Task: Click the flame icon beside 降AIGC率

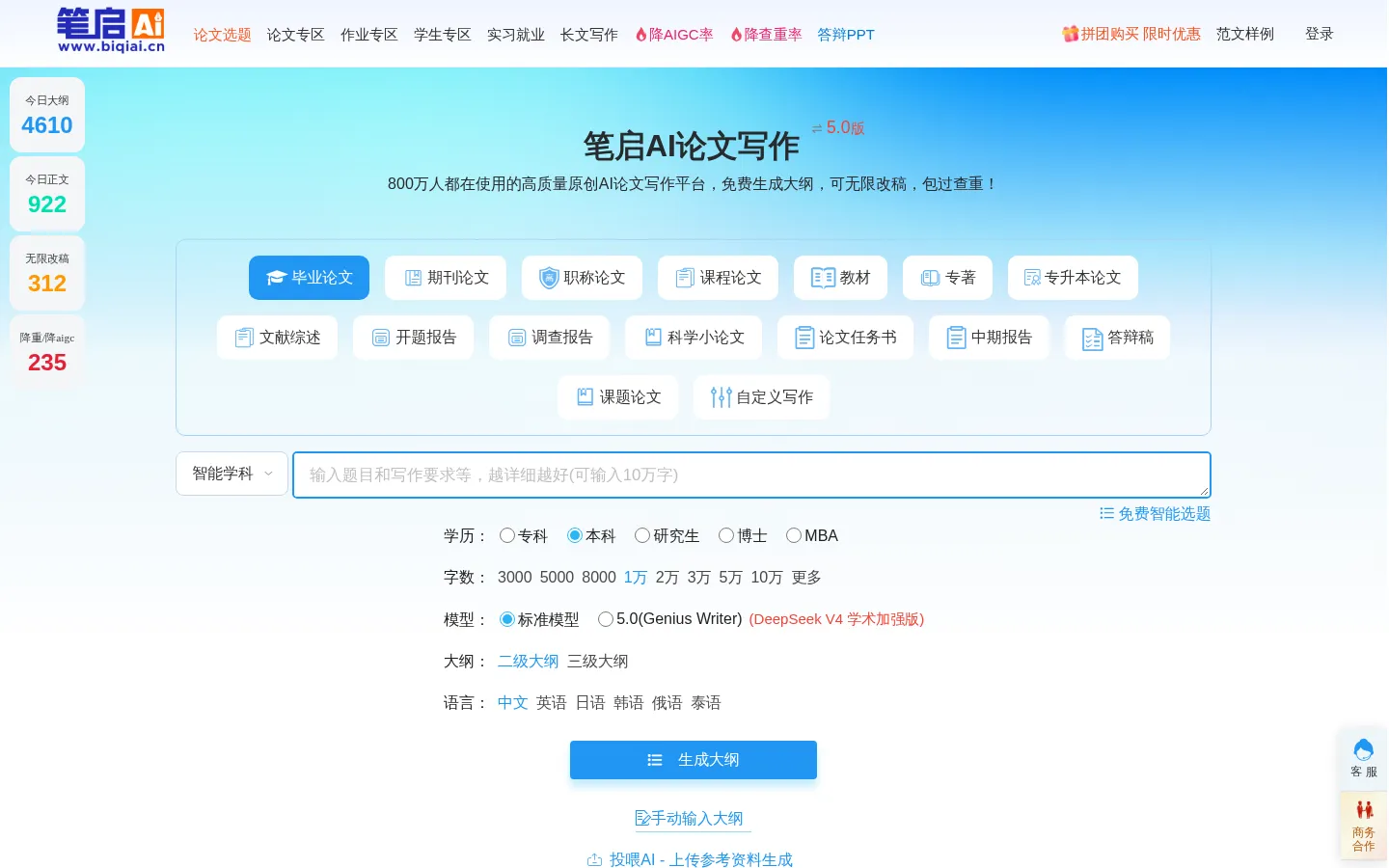Action: pyautogui.click(x=641, y=35)
